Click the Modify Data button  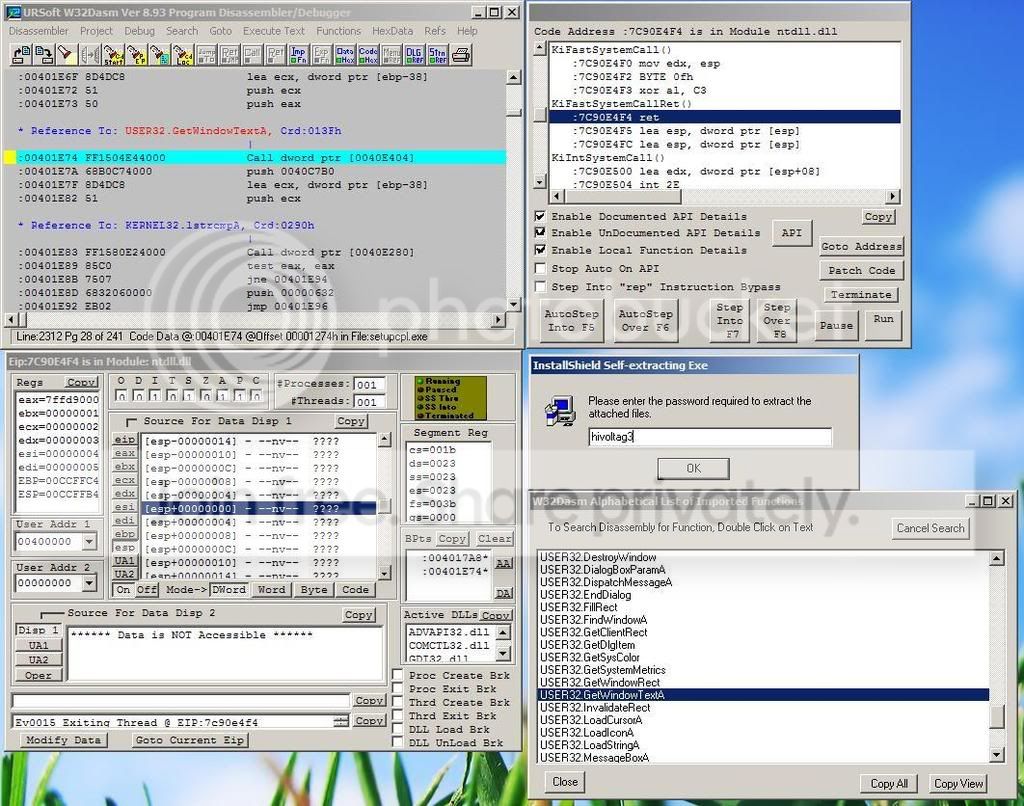pos(63,740)
